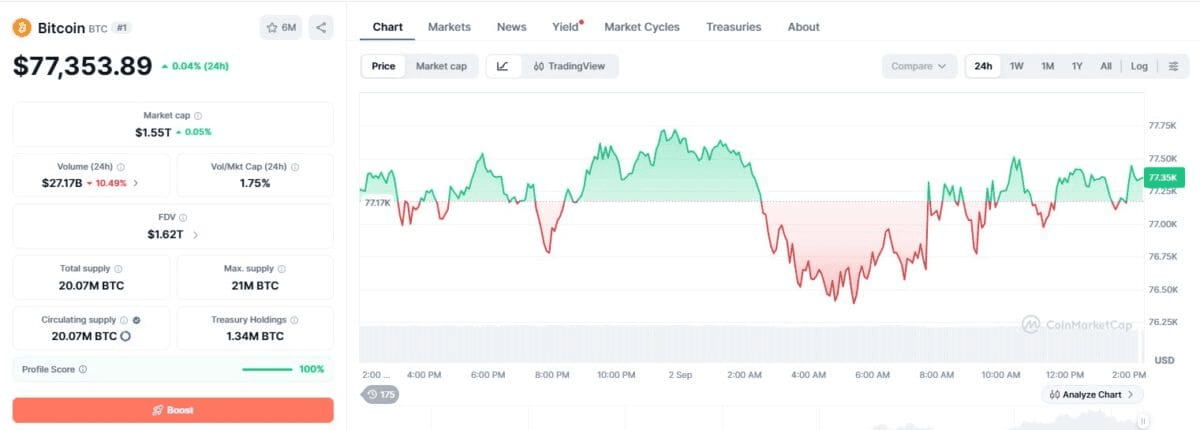Viewport: 1200px width, 430px height.
Task: Click Circulating supply info icon
Action: click(125, 320)
